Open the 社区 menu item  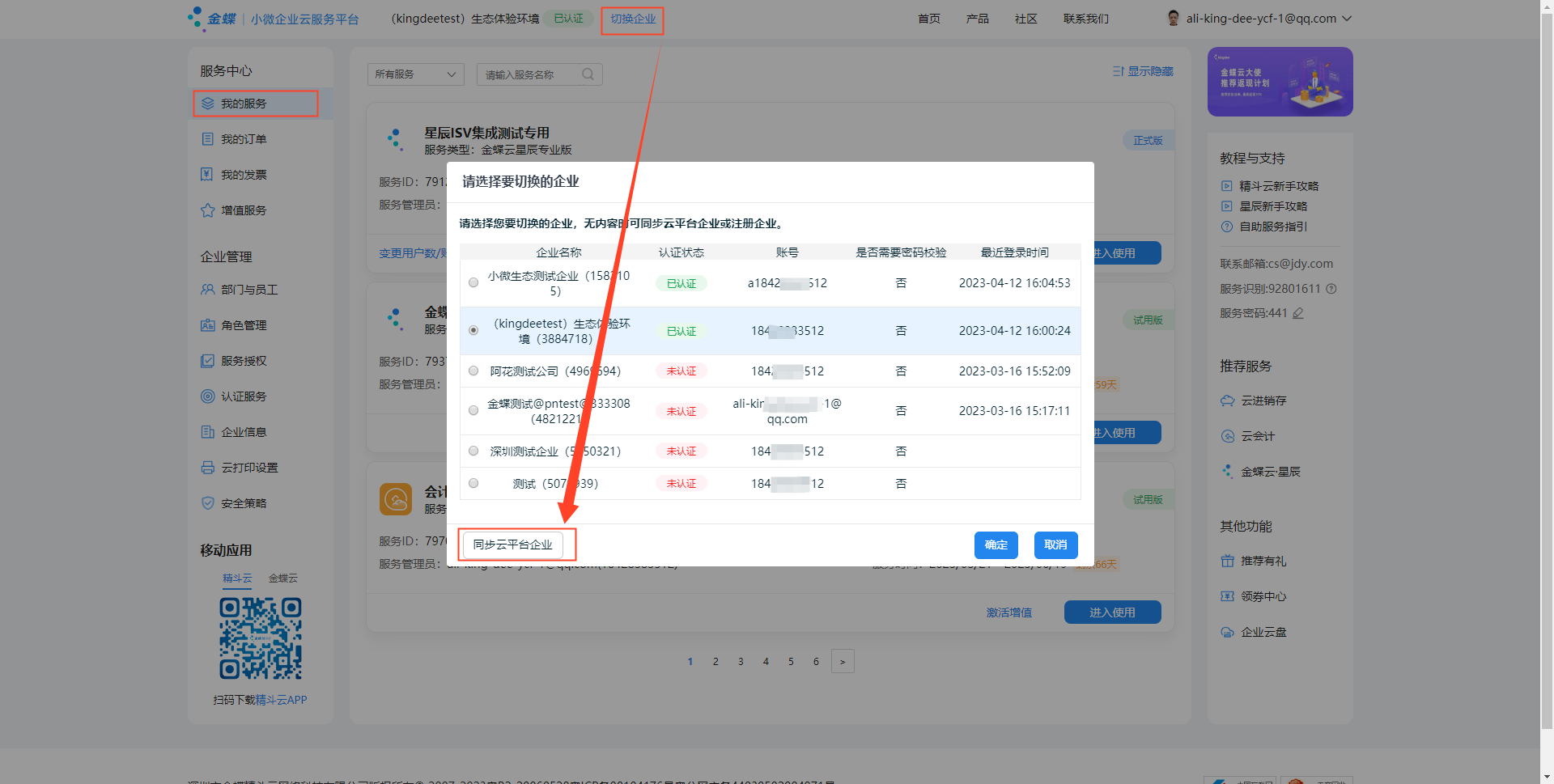[1026, 19]
